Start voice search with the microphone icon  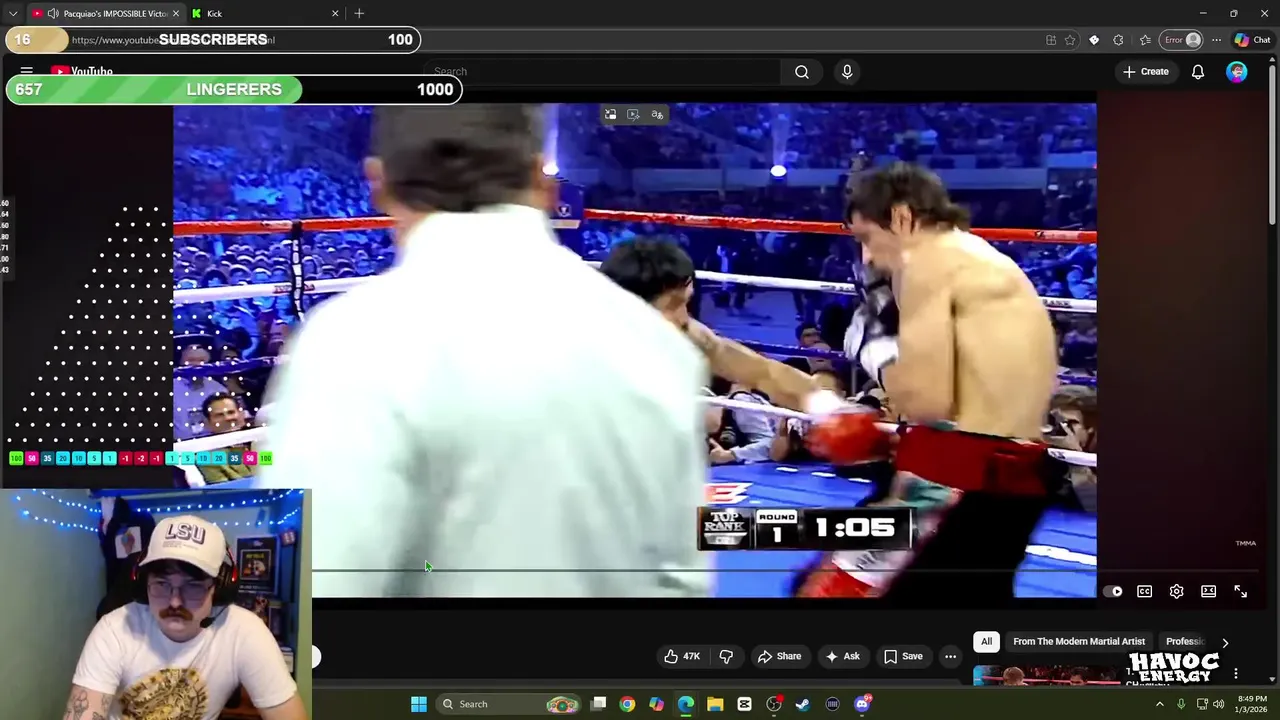point(847,71)
